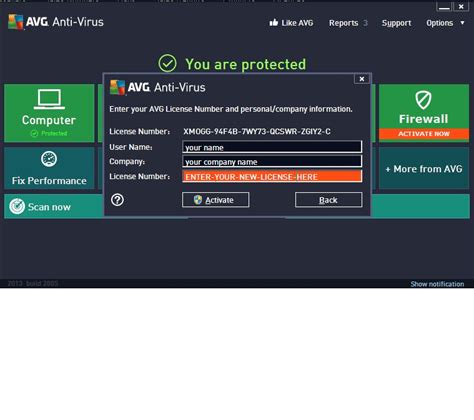The height and width of the screenshot is (420, 474).
Task: Click the 'You are protected' status text
Action: click(x=245, y=64)
